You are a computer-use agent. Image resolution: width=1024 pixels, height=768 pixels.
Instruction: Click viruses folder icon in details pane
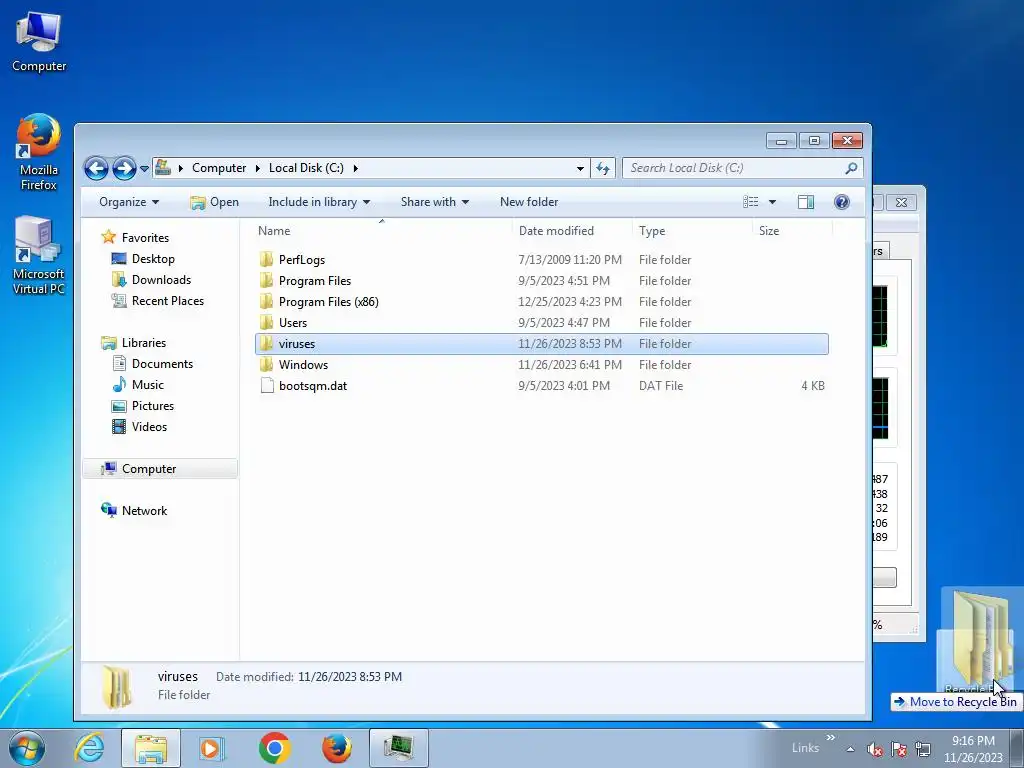[x=118, y=688]
